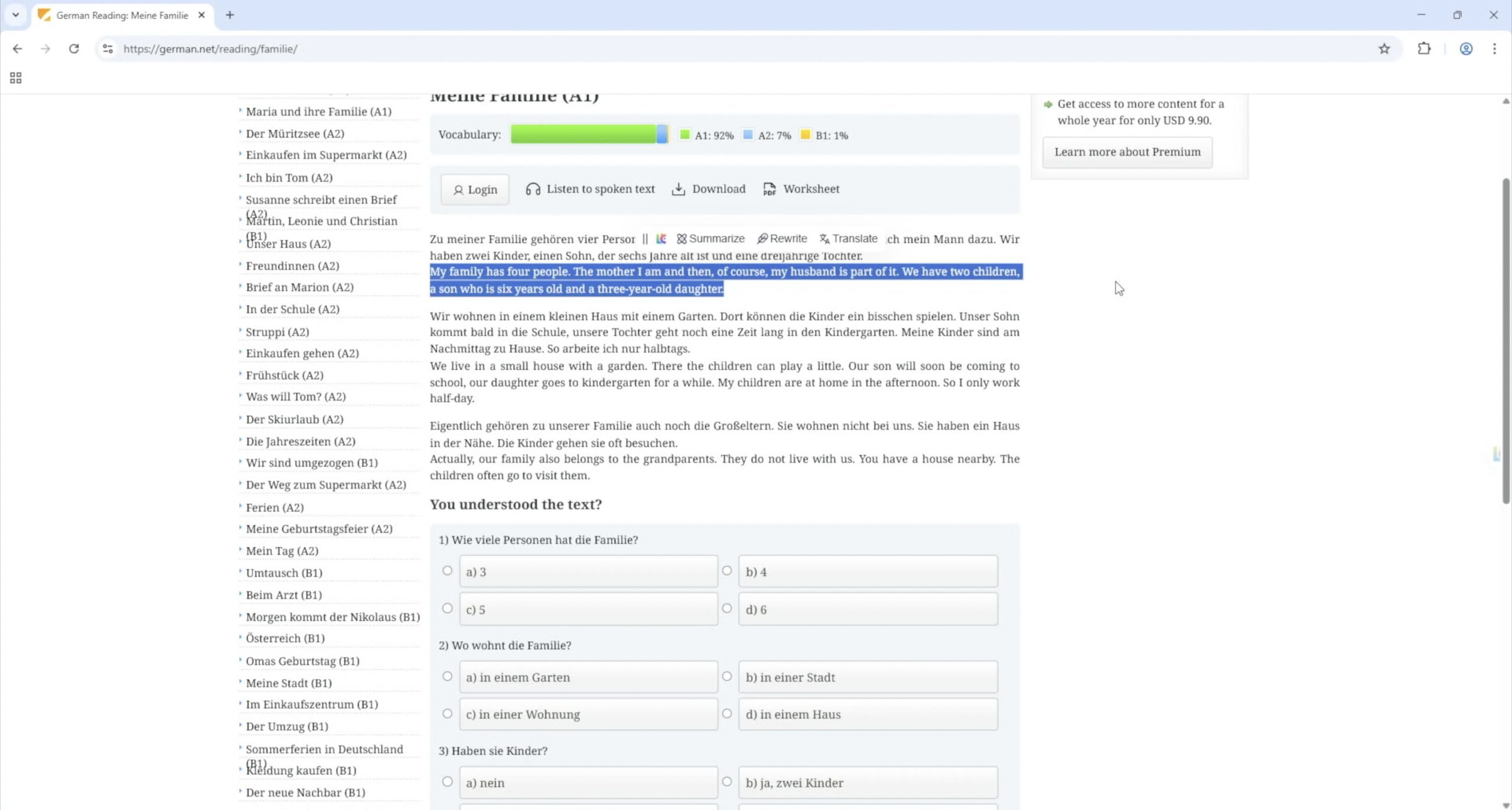This screenshot has width=1512, height=810.
Task: Open the browser Extensions puzzle icon
Action: (1424, 49)
